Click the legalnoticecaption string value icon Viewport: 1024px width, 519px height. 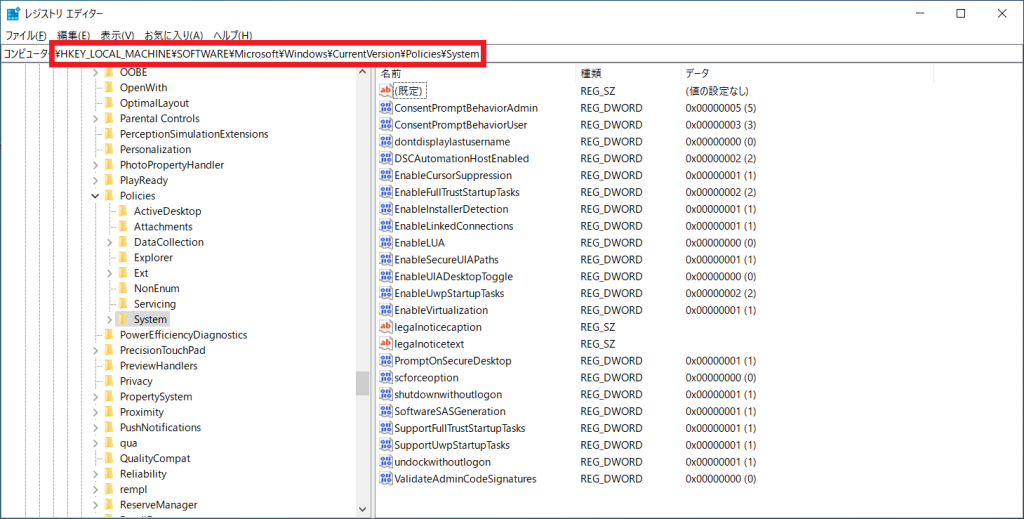click(385, 327)
